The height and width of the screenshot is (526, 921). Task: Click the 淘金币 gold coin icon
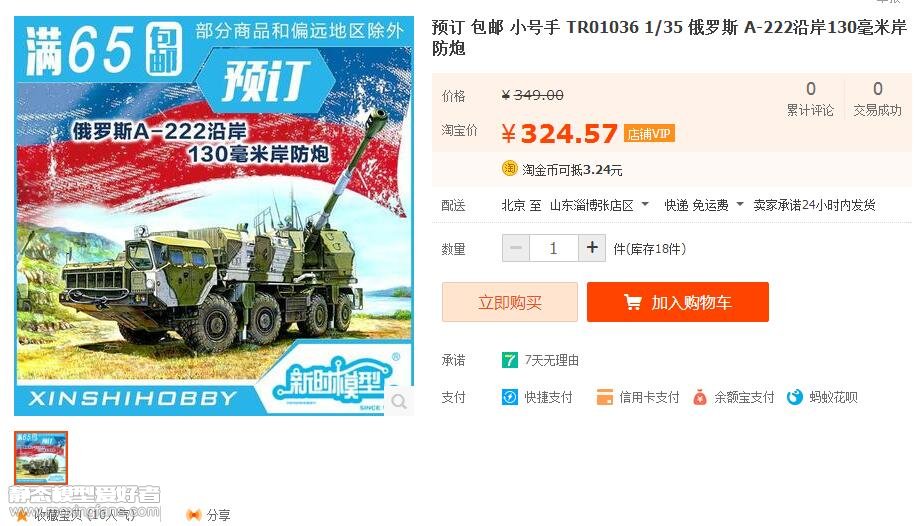tap(509, 169)
